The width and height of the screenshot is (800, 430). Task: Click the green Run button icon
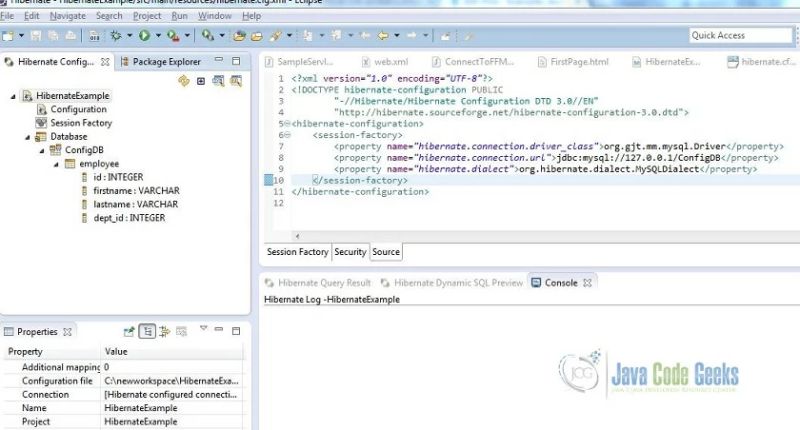pos(145,36)
